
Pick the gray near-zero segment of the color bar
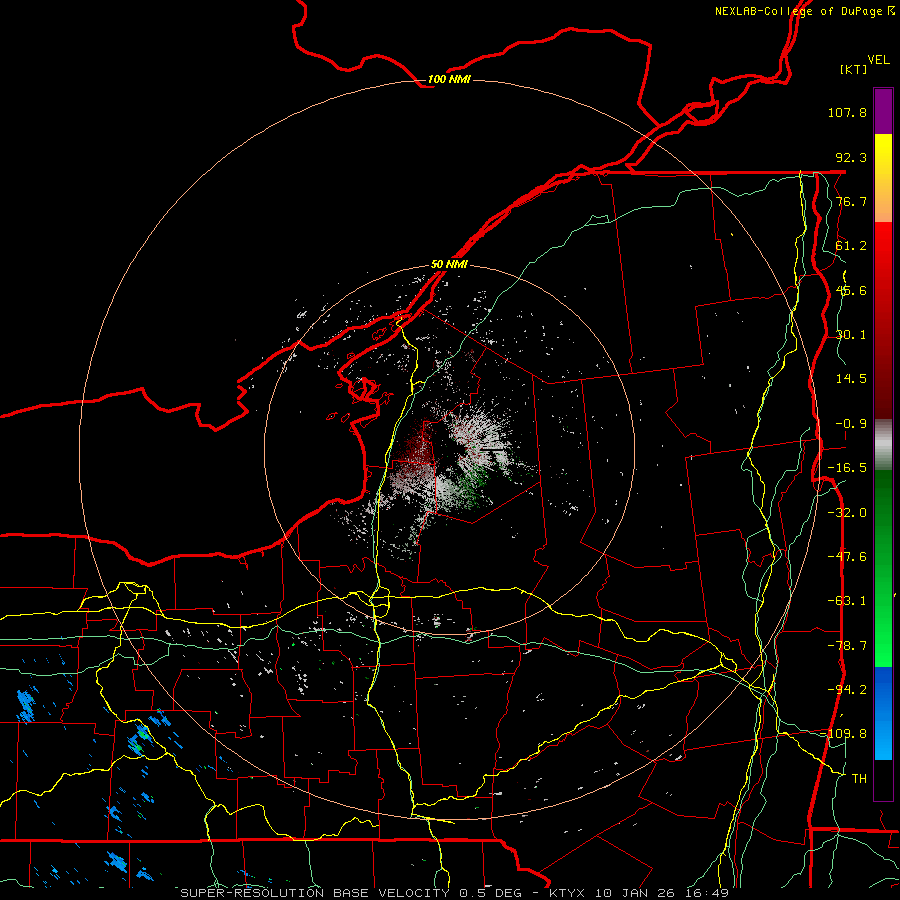883,445
